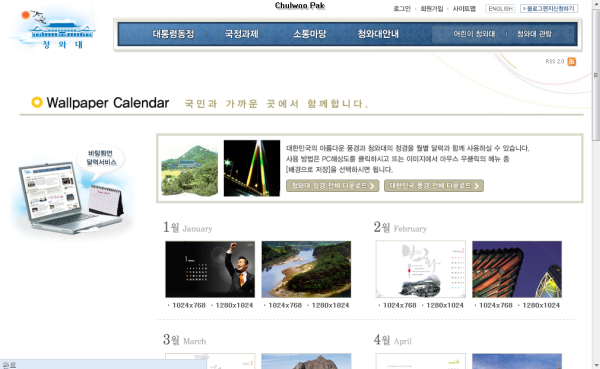Viewport: 600px width, 369px height.
Task: Go to 청와대 관람 page
Action: coord(534,34)
